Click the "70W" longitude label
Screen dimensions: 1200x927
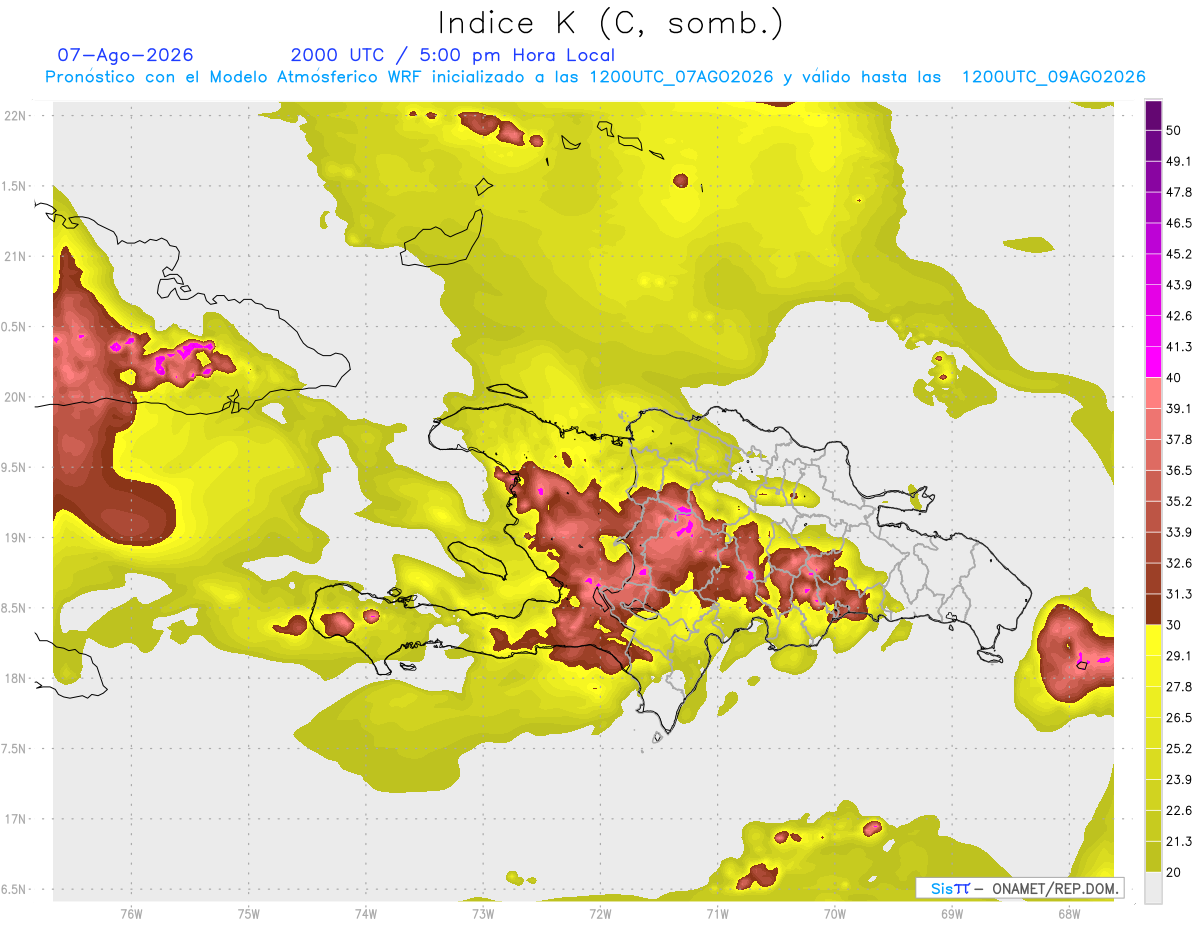point(835,914)
